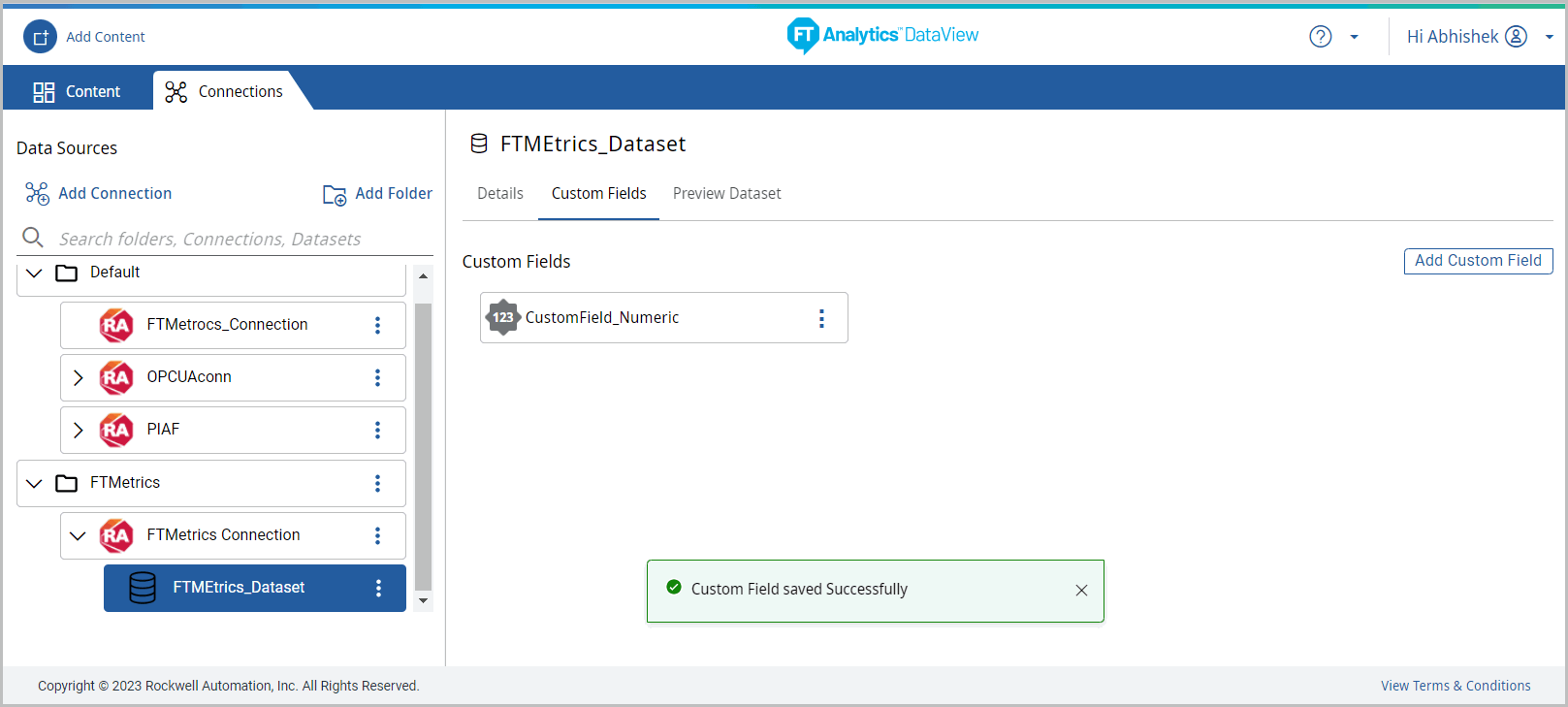Viewport: 1568px width, 707px height.
Task: Open three-dot menu for OPCUAconn
Action: pos(377,377)
